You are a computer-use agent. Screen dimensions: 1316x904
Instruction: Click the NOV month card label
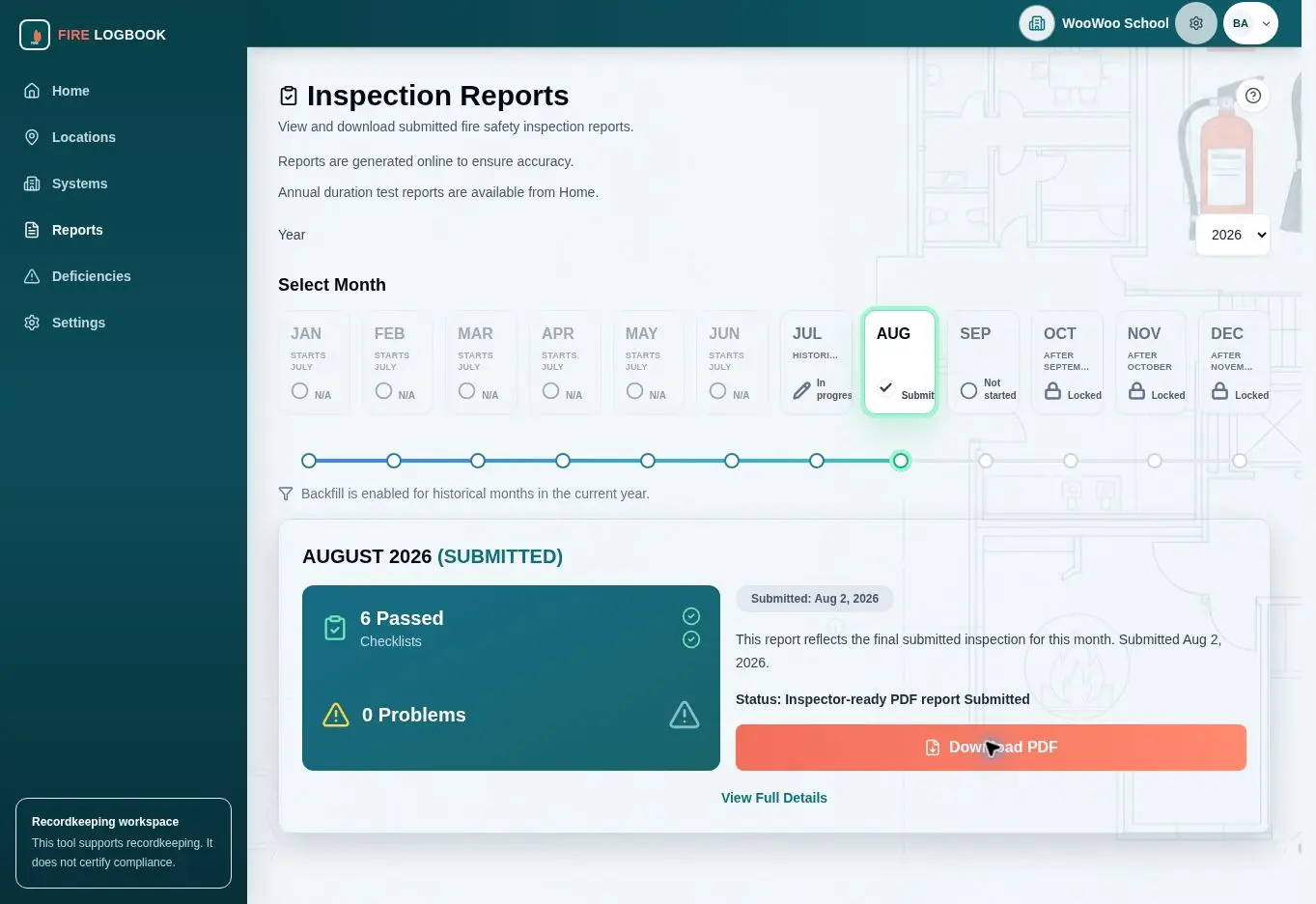pyautogui.click(x=1144, y=333)
